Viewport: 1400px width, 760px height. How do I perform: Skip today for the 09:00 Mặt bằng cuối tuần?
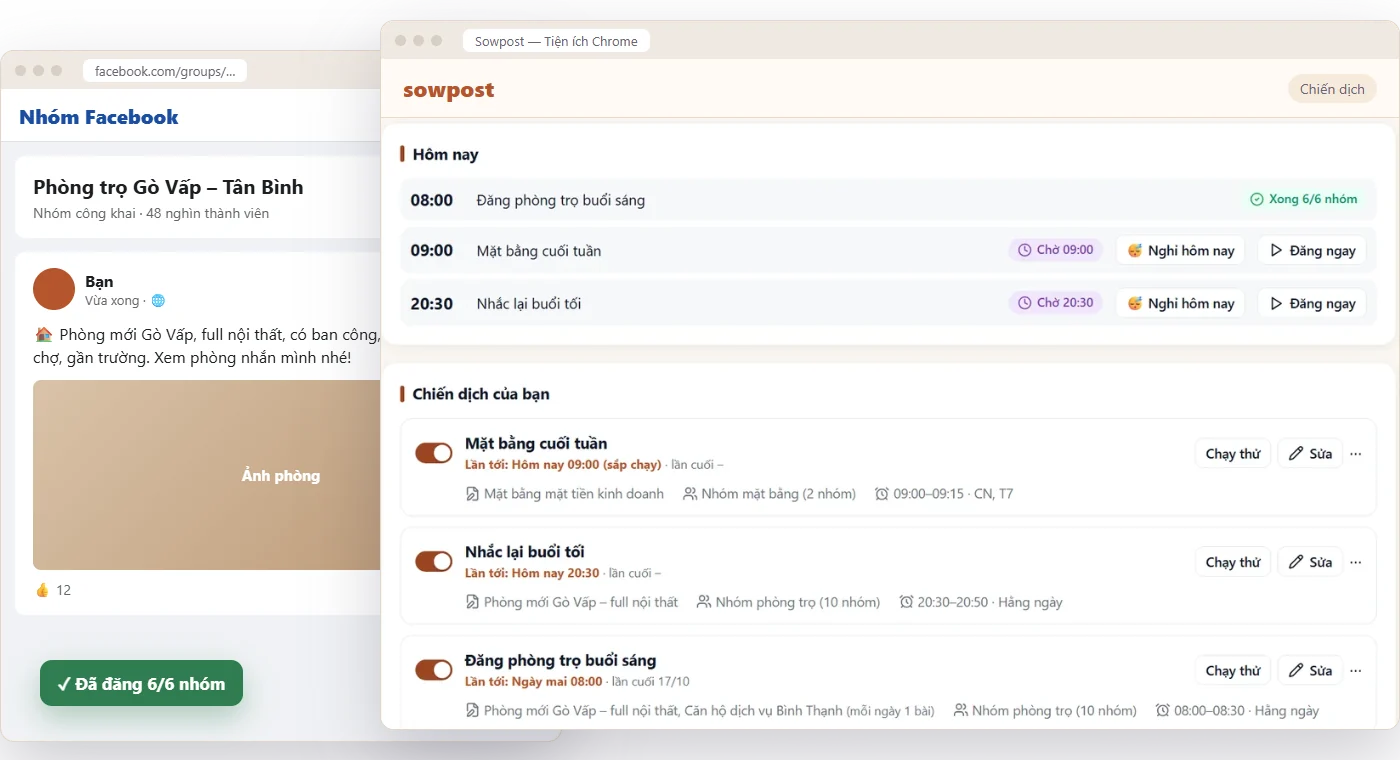tap(1180, 251)
